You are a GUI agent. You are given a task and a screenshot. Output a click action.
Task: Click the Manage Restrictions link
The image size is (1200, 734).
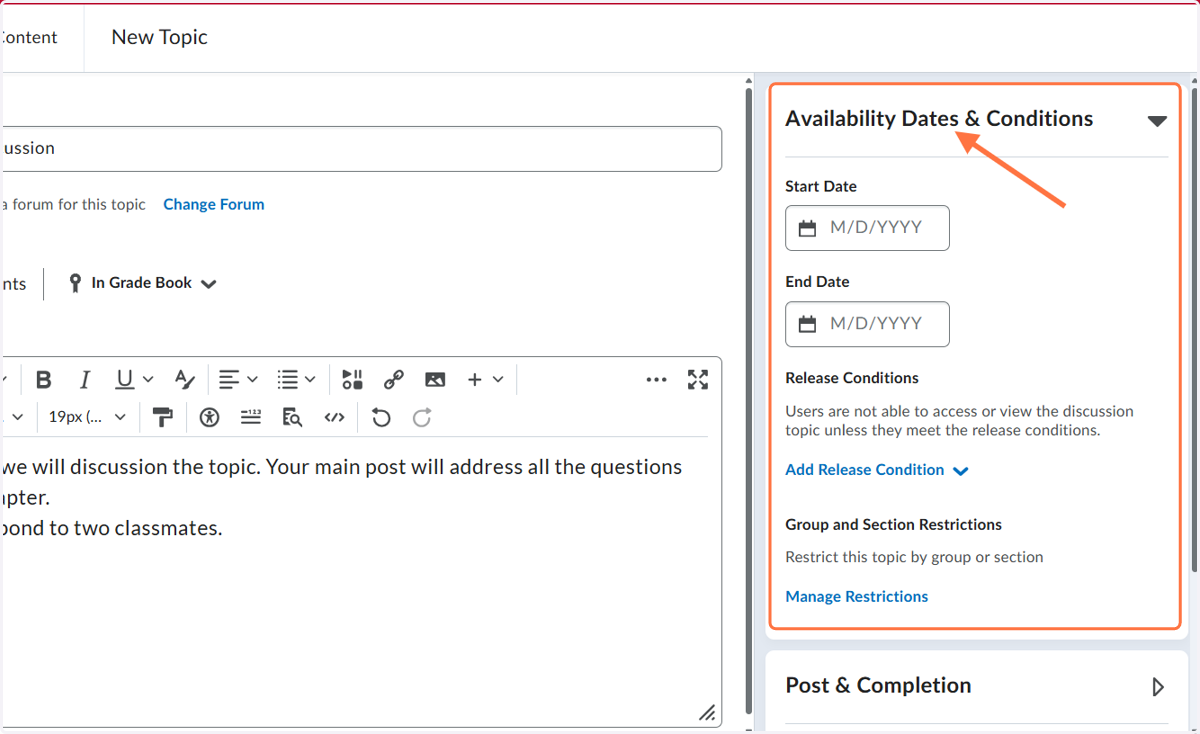(857, 597)
